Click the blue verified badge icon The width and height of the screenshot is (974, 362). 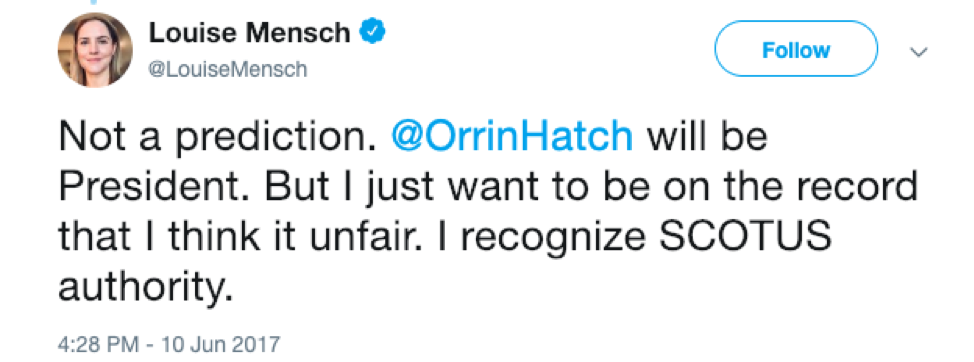tap(373, 31)
